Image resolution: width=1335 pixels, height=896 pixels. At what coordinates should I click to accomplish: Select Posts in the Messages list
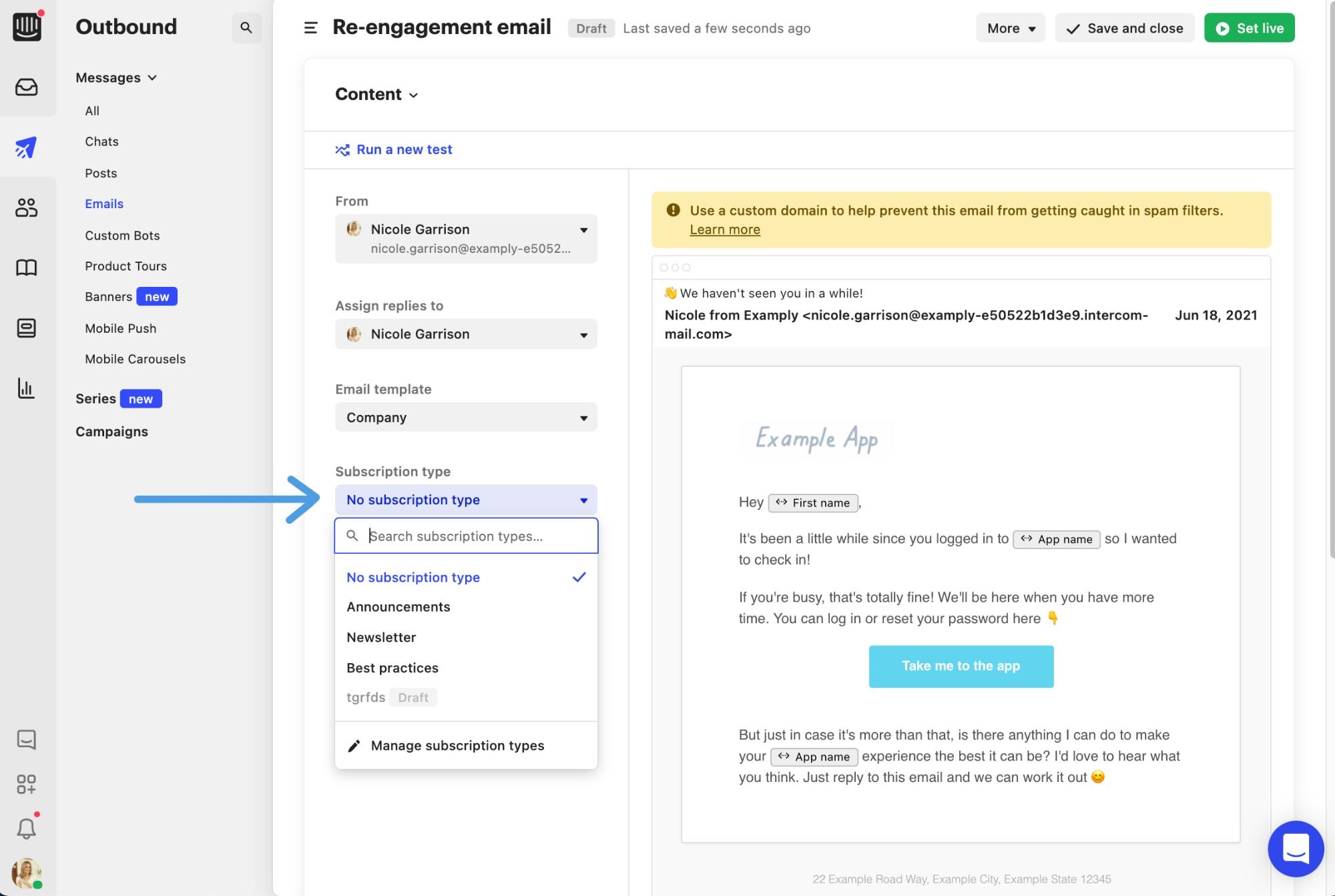pos(101,173)
